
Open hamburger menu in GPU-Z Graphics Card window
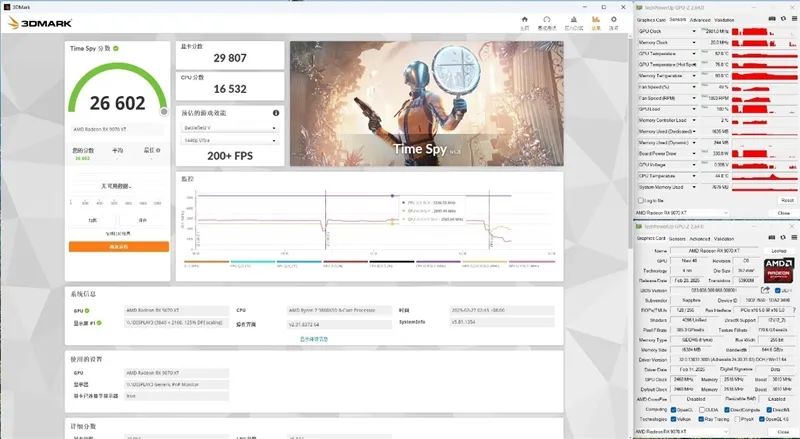(x=792, y=237)
